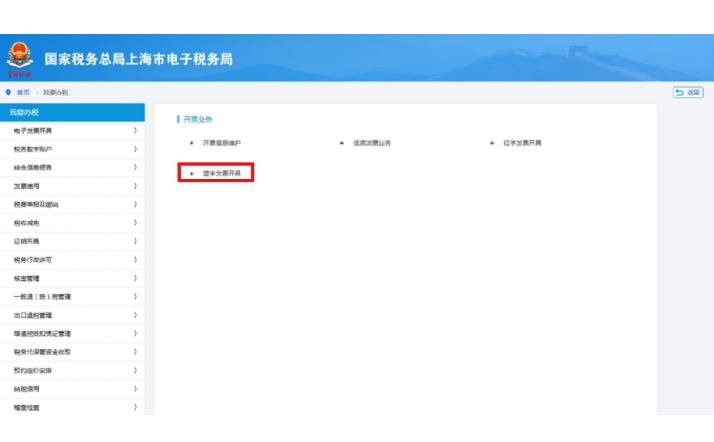Open 蓝字发票开具 link
The width and height of the screenshot is (714, 442).
pos(221,173)
